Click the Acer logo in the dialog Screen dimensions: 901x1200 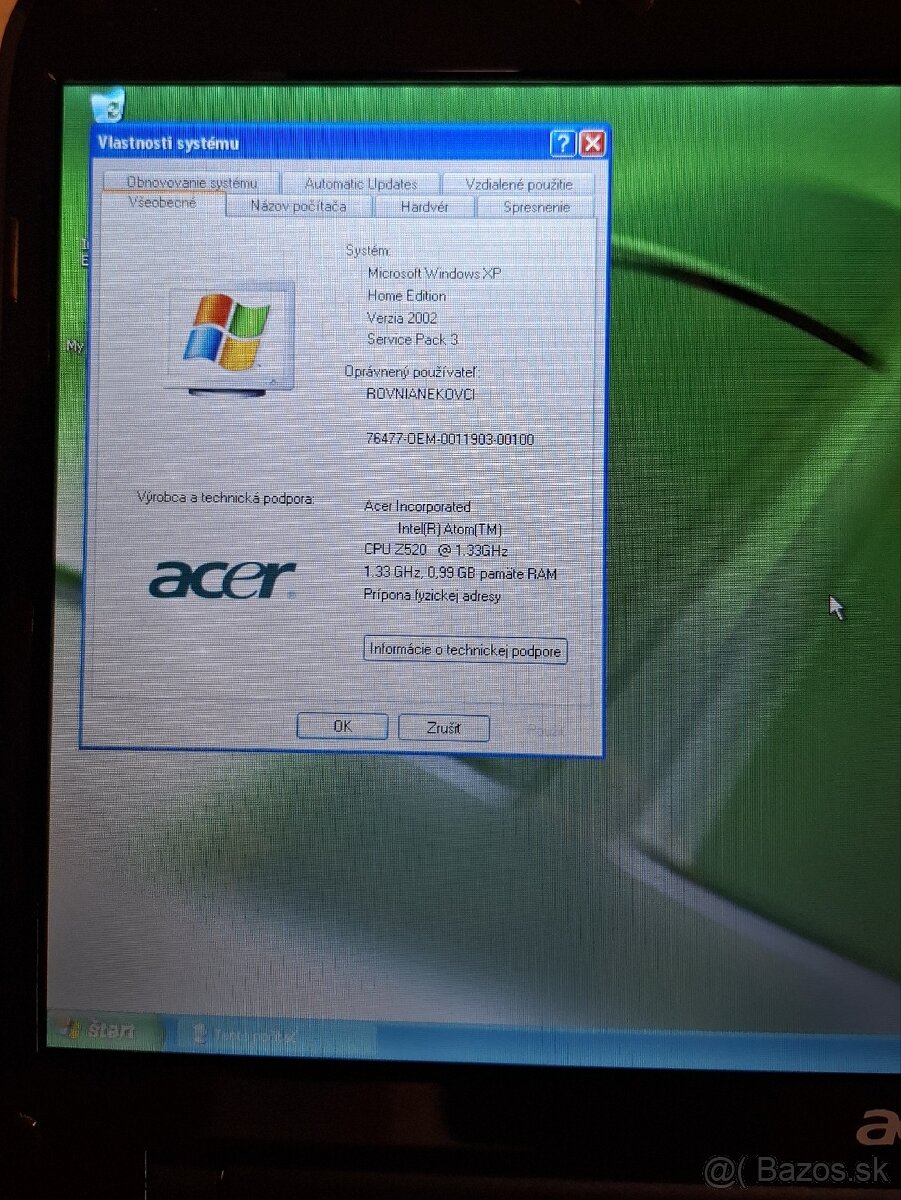222,578
